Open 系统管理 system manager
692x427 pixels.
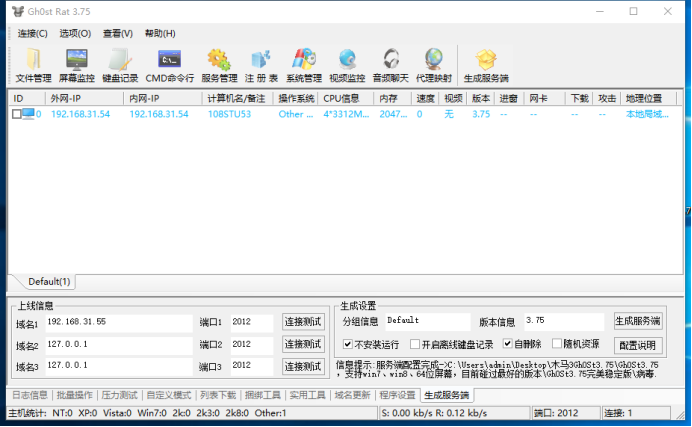point(304,65)
